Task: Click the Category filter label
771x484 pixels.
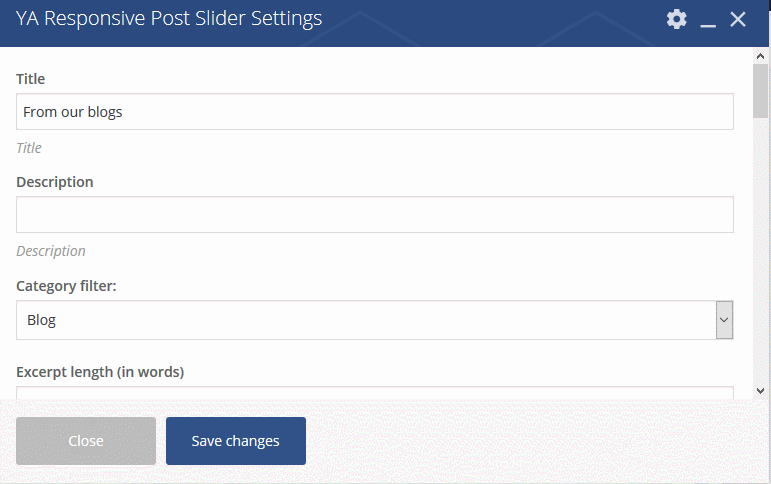Action: pos(66,286)
